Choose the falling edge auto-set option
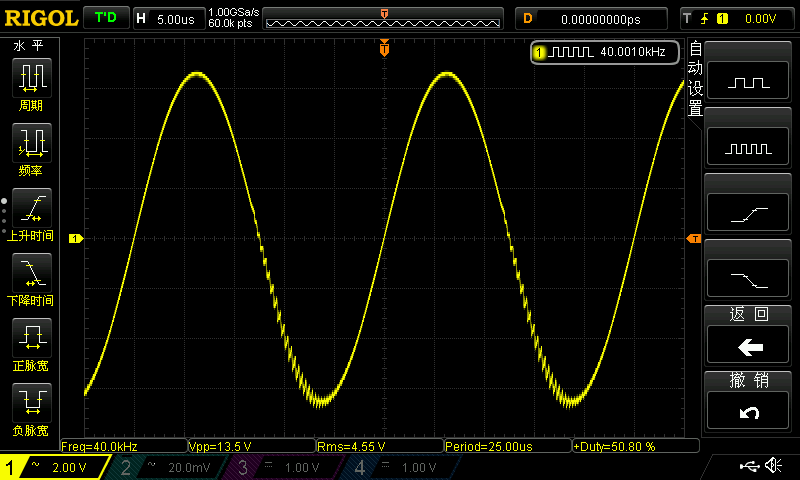This screenshot has height=480, width=800. click(748, 278)
